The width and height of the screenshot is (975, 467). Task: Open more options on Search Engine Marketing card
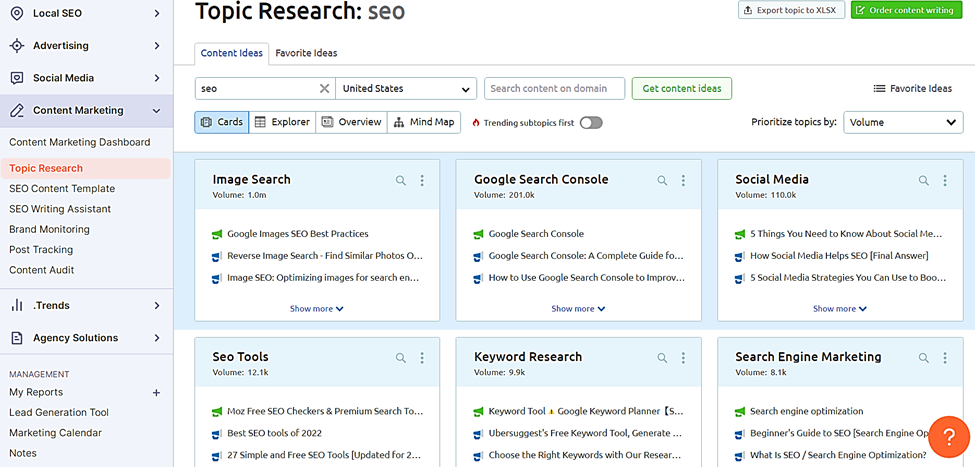point(945,358)
